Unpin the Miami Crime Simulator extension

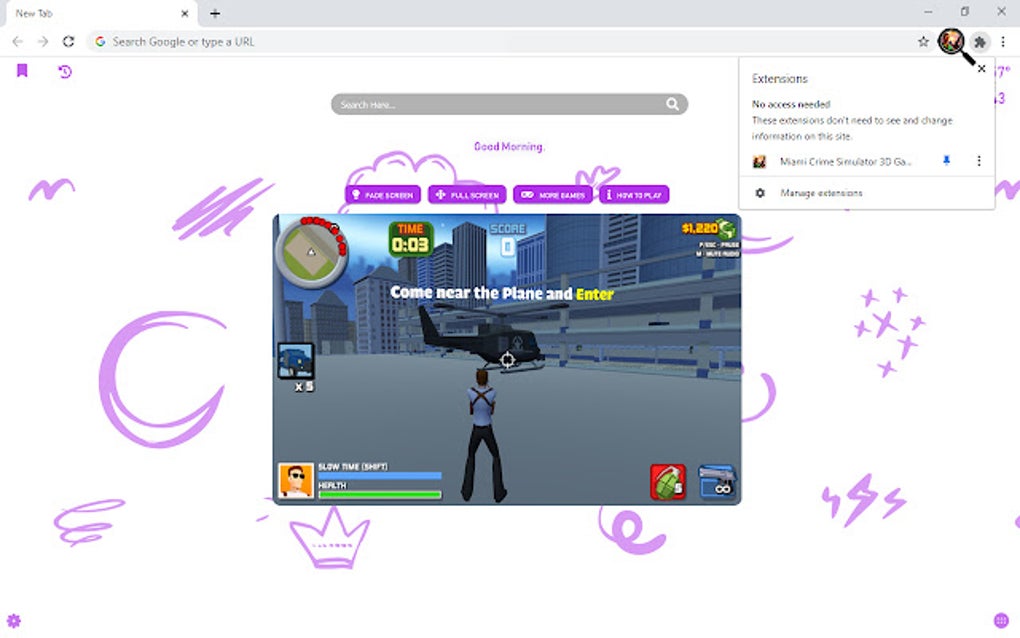click(946, 161)
